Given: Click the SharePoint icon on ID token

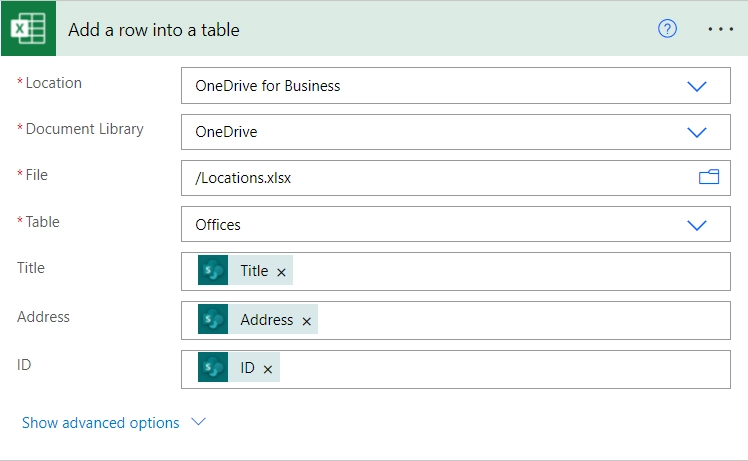Looking at the screenshot, I should coord(213,367).
